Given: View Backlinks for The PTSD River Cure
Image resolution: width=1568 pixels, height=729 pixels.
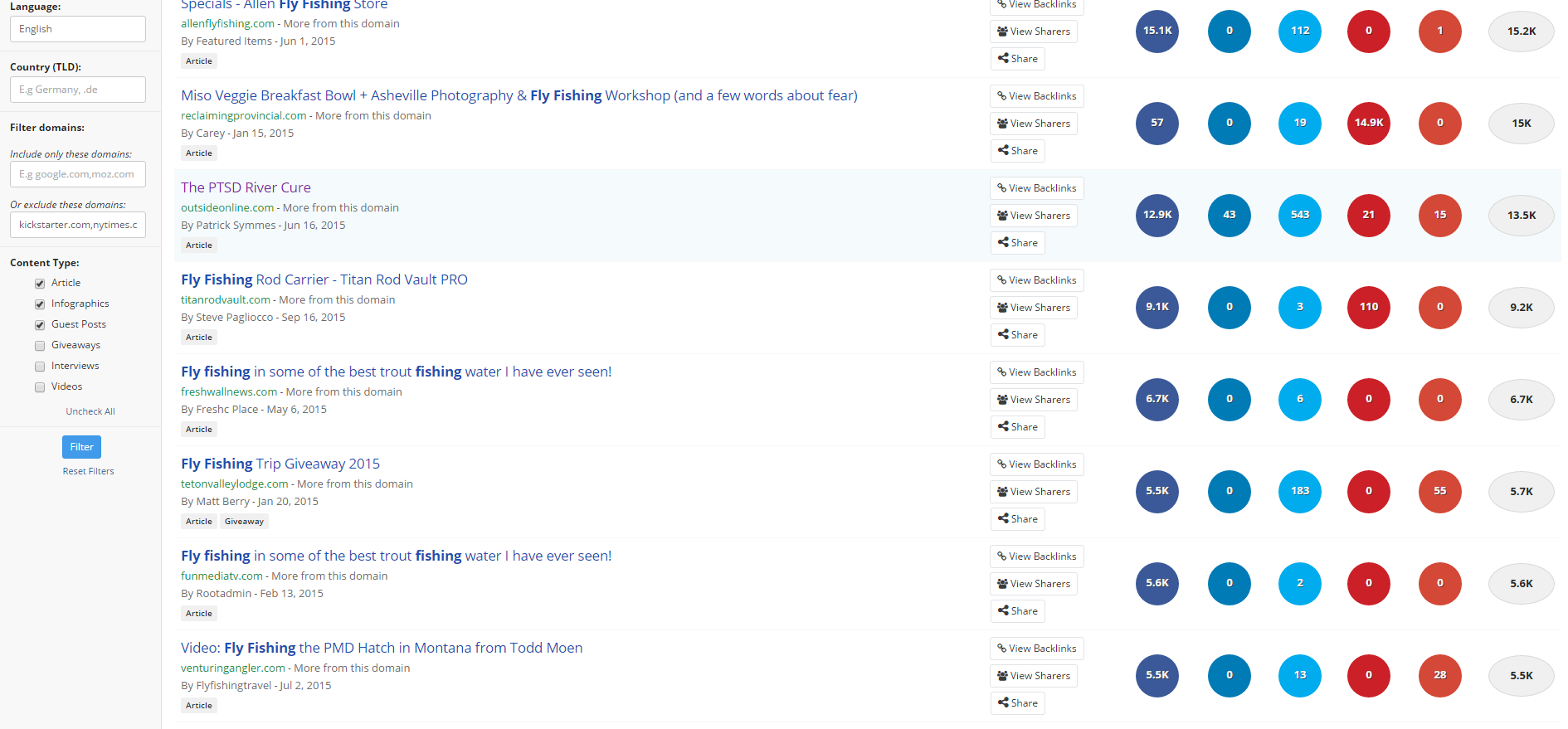Looking at the screenshot, I should 1037,188.
